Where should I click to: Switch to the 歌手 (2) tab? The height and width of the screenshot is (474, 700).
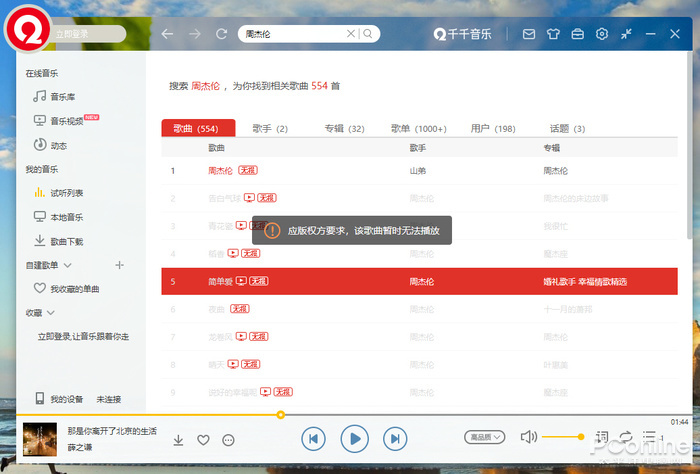pos(270,129)
